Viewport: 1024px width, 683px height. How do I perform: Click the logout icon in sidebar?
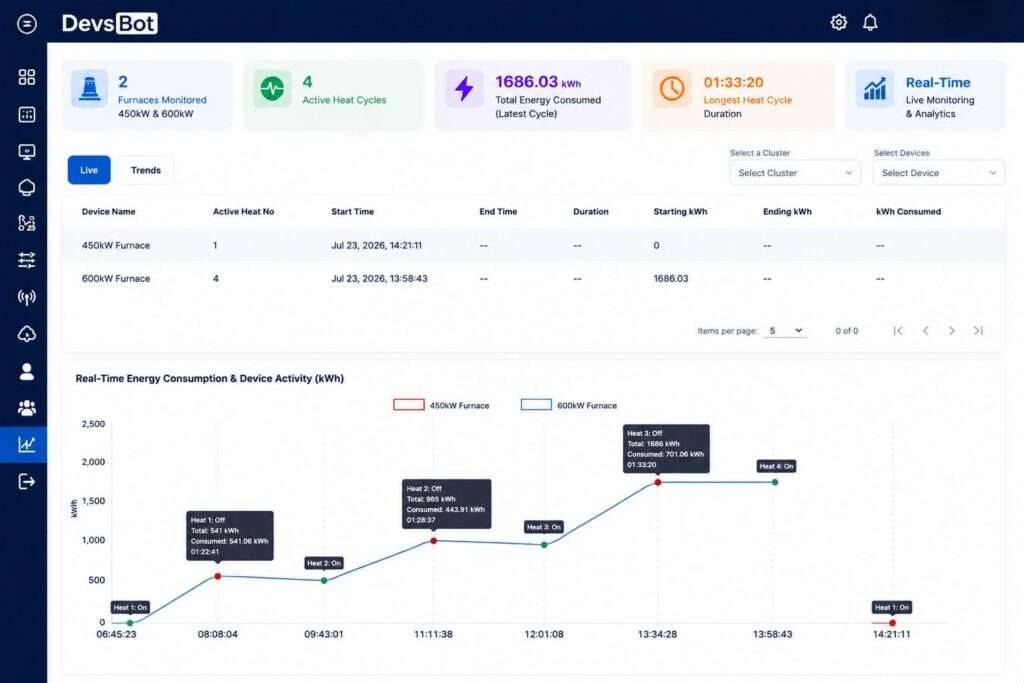(x=27, y=482)
